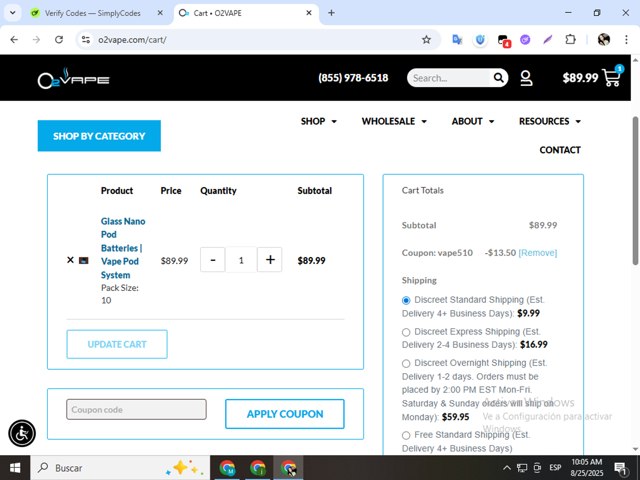
Task: Click the Coupon code field
Action: pos(136,409)
